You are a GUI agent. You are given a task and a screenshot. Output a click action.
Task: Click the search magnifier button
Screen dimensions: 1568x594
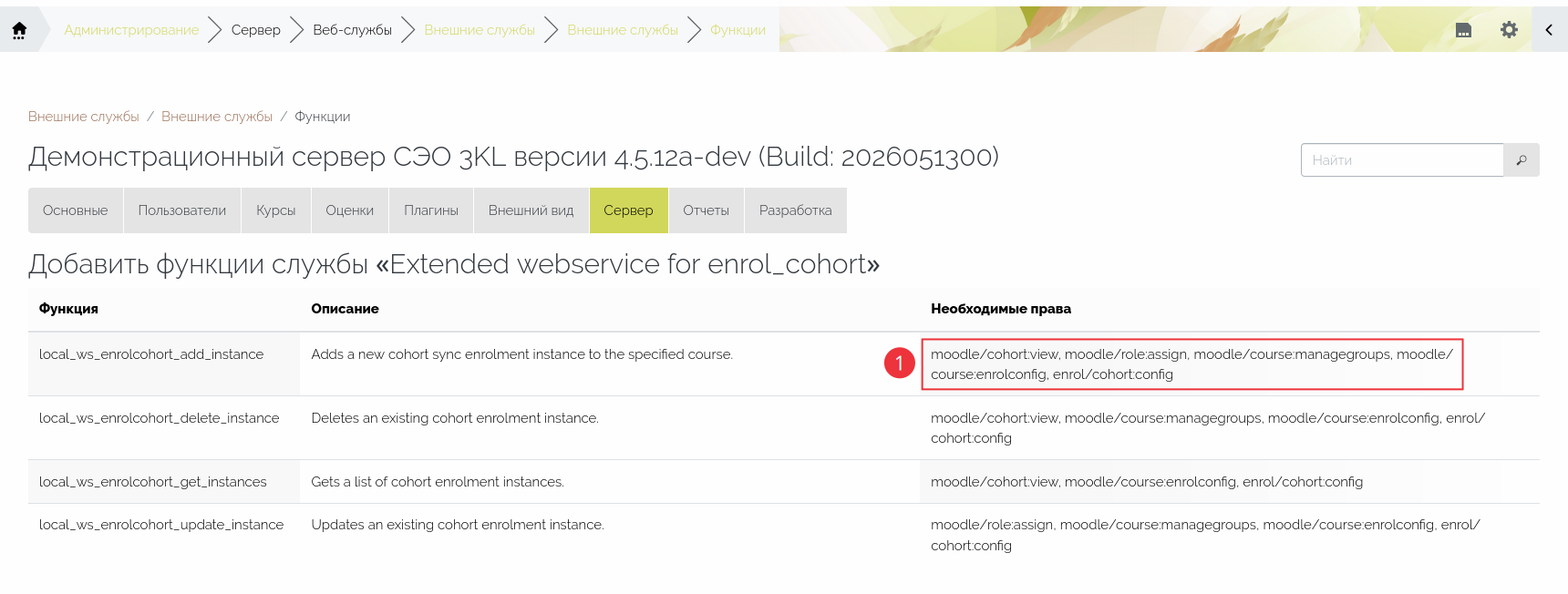[1522, 159]
